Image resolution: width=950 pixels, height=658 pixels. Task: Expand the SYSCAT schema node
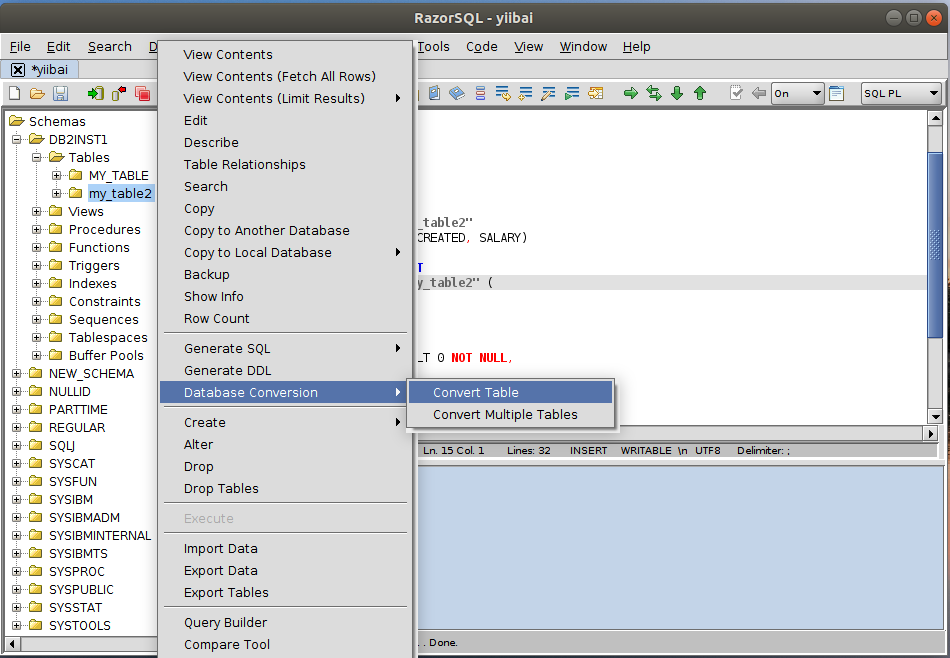(16, 464)
